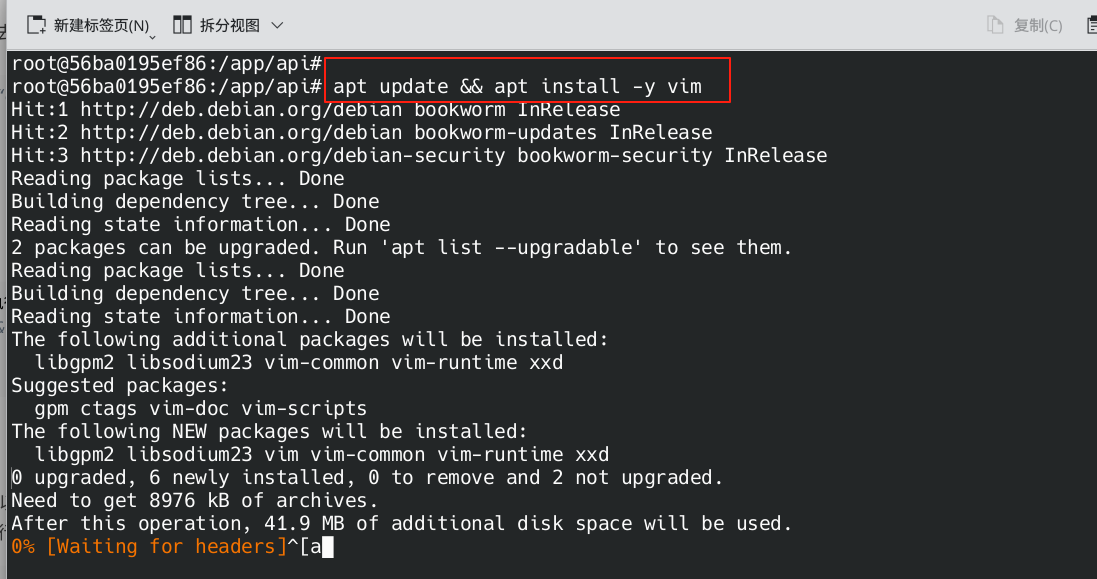Expand the Split View dropdown arrow

[x=277, y=25]
